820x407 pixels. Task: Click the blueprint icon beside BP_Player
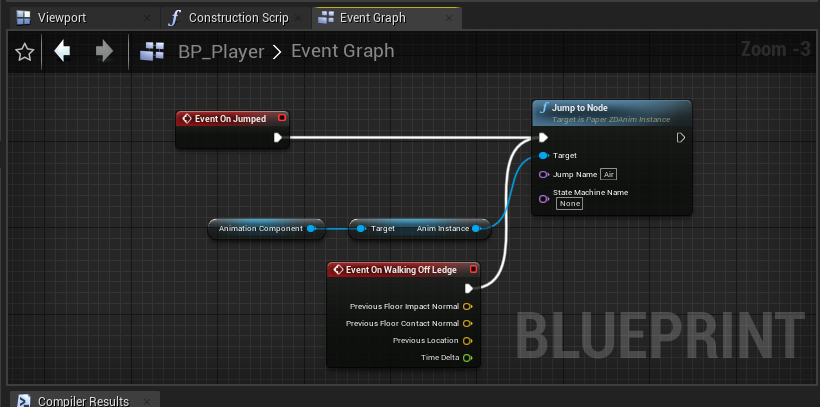tap(153, 52)
